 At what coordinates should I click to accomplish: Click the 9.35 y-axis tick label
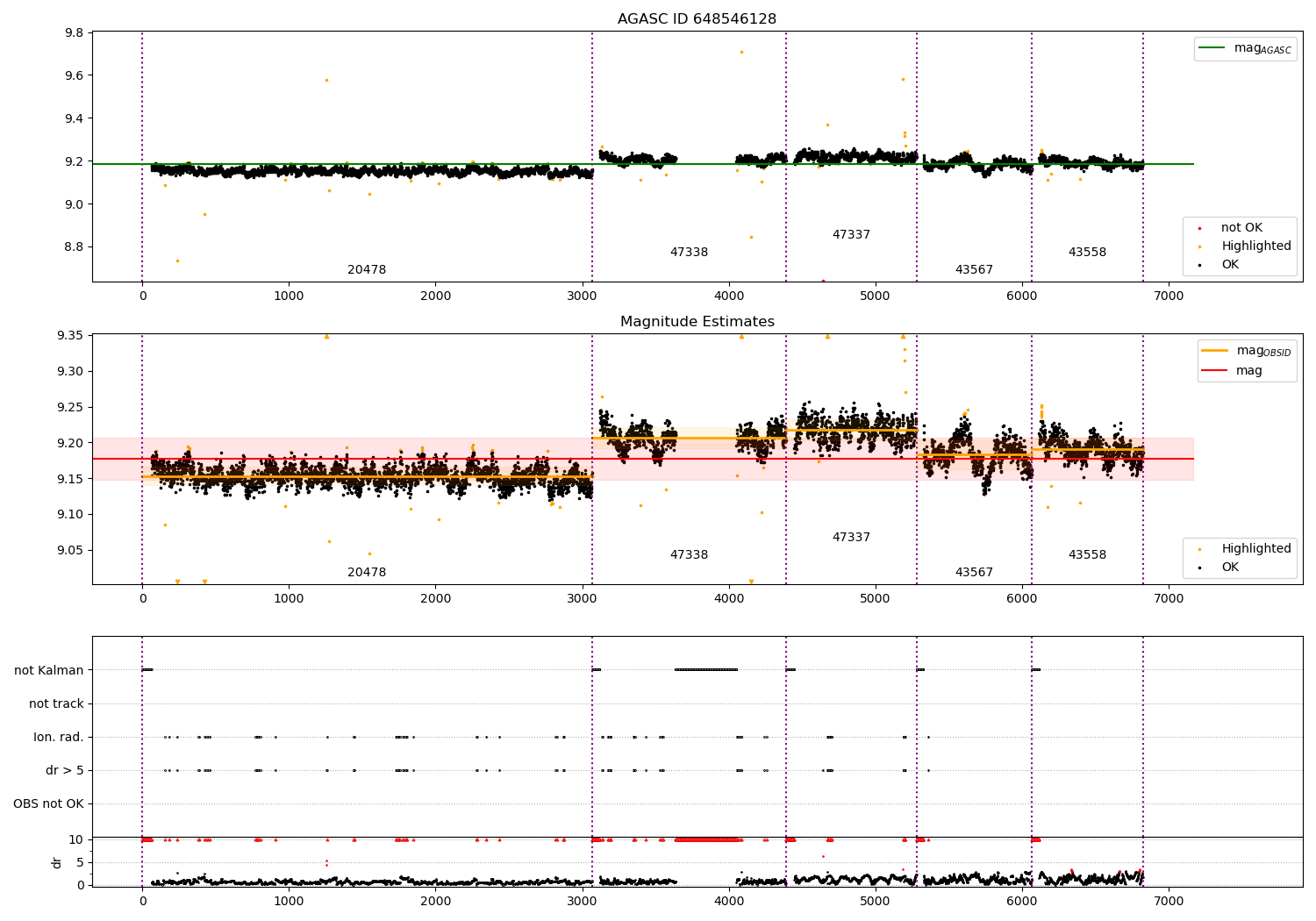tap(71, 336)
